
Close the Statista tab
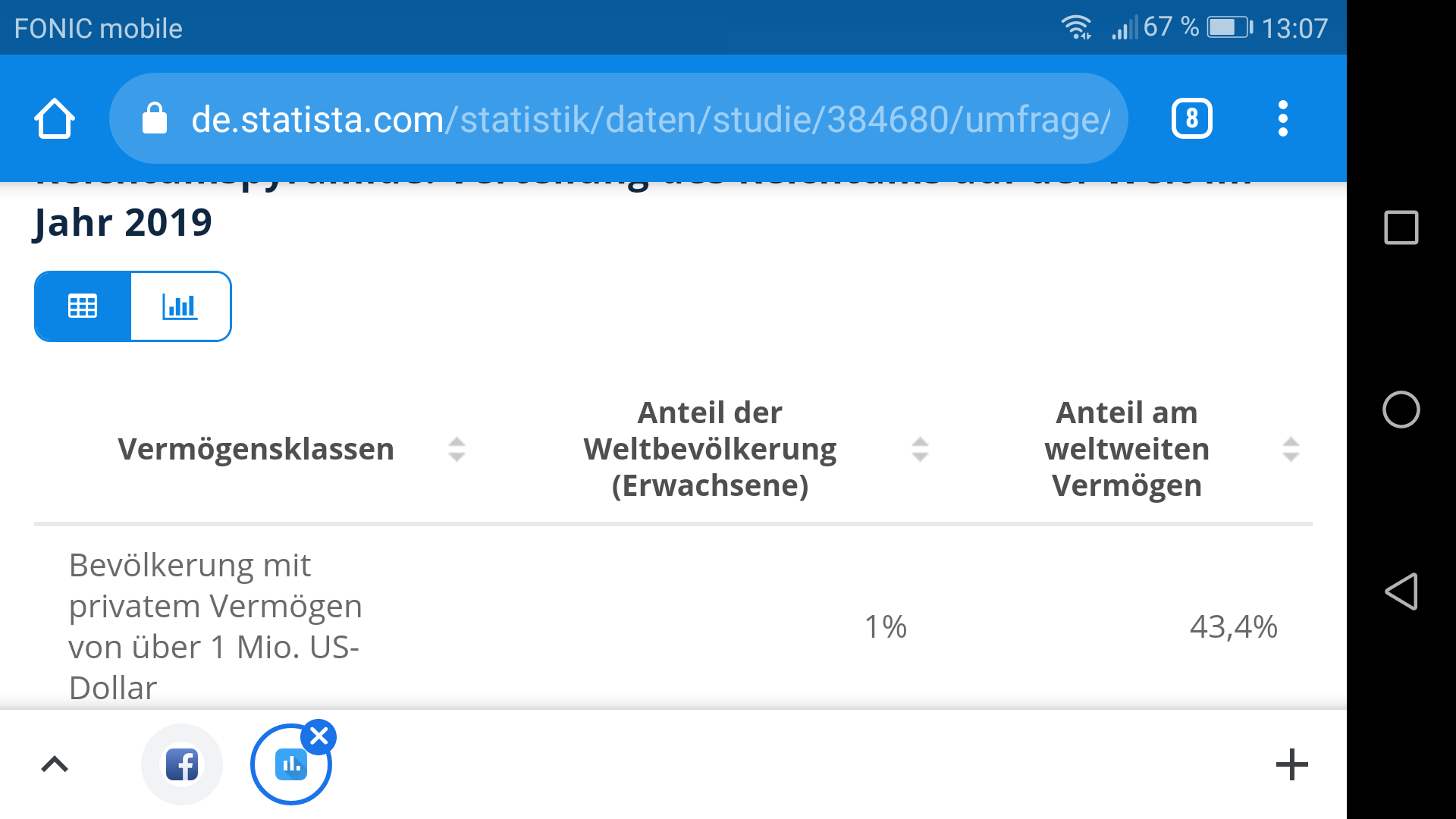(x=319, y=736)
